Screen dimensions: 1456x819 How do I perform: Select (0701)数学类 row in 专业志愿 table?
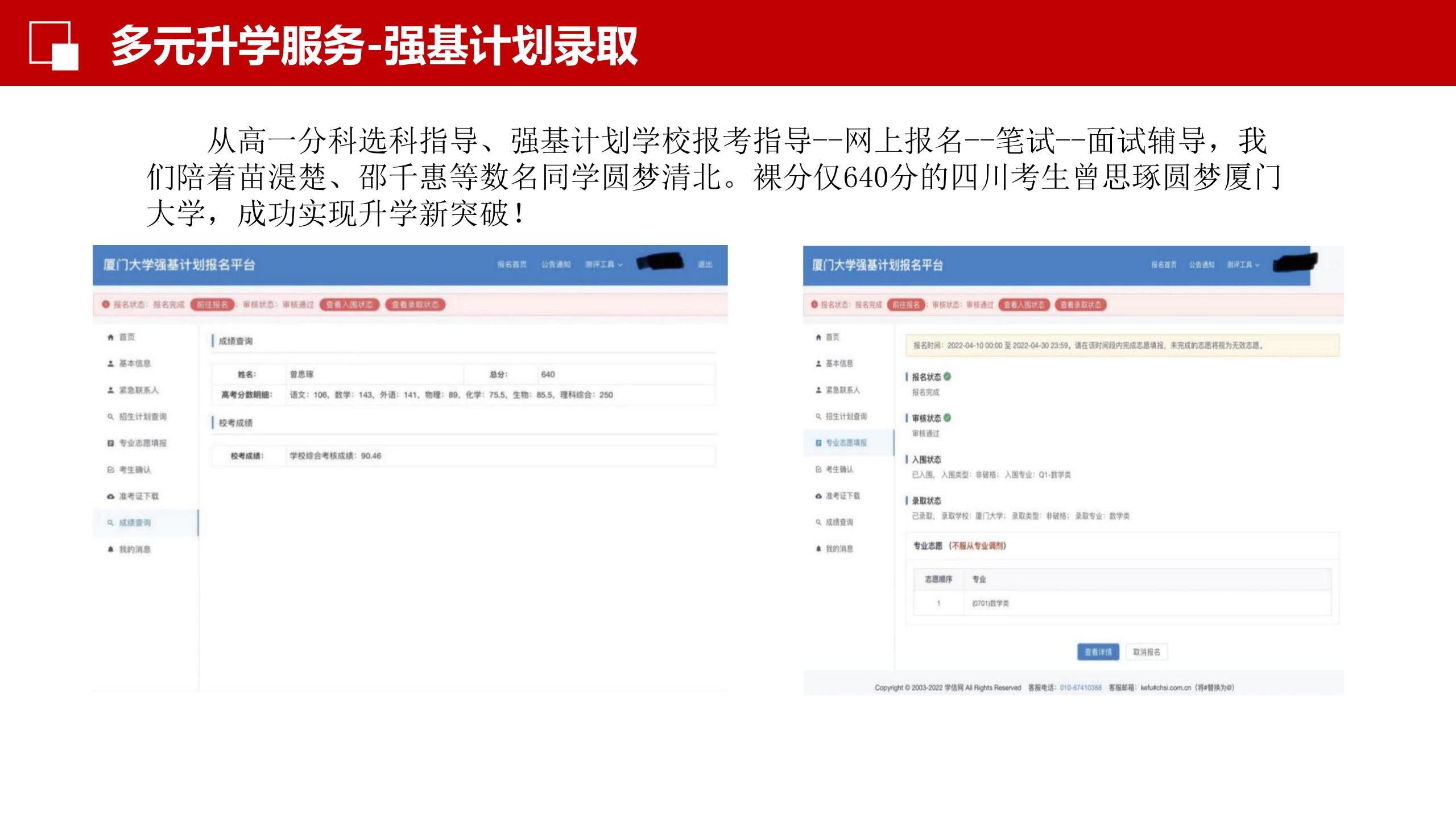(1122, 603)
